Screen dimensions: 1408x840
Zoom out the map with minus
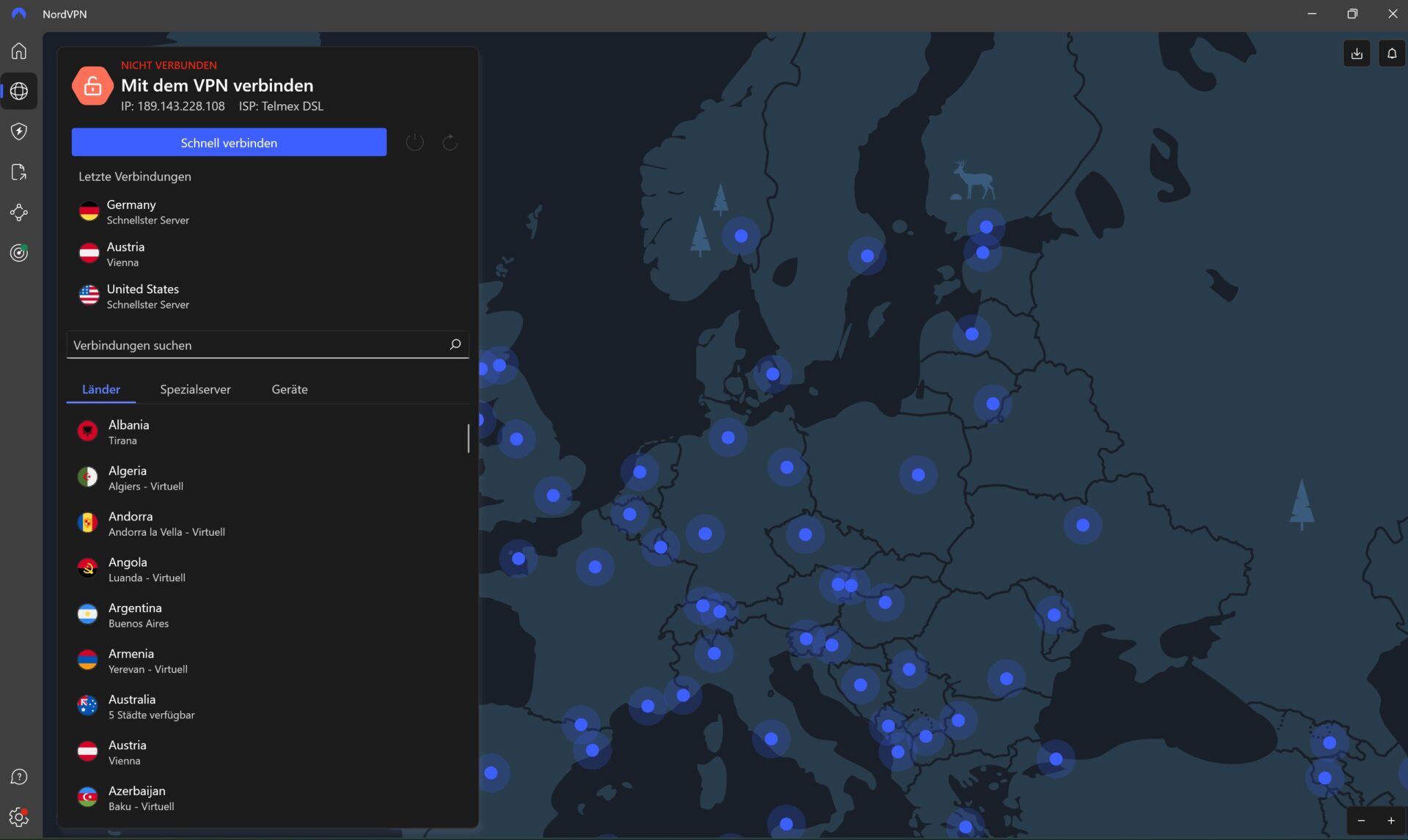[1361, 821]
